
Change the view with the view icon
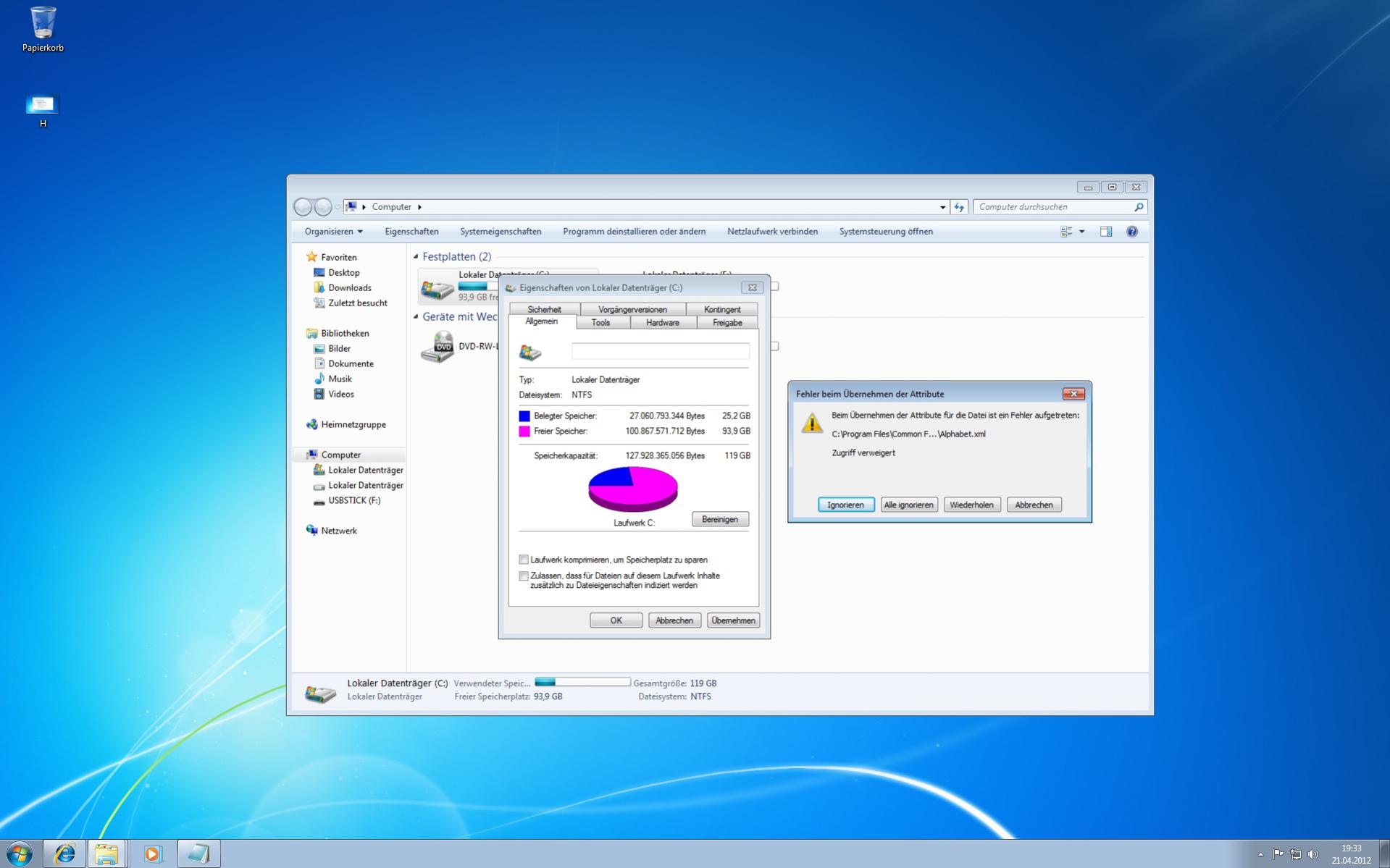coord(1066,232)
